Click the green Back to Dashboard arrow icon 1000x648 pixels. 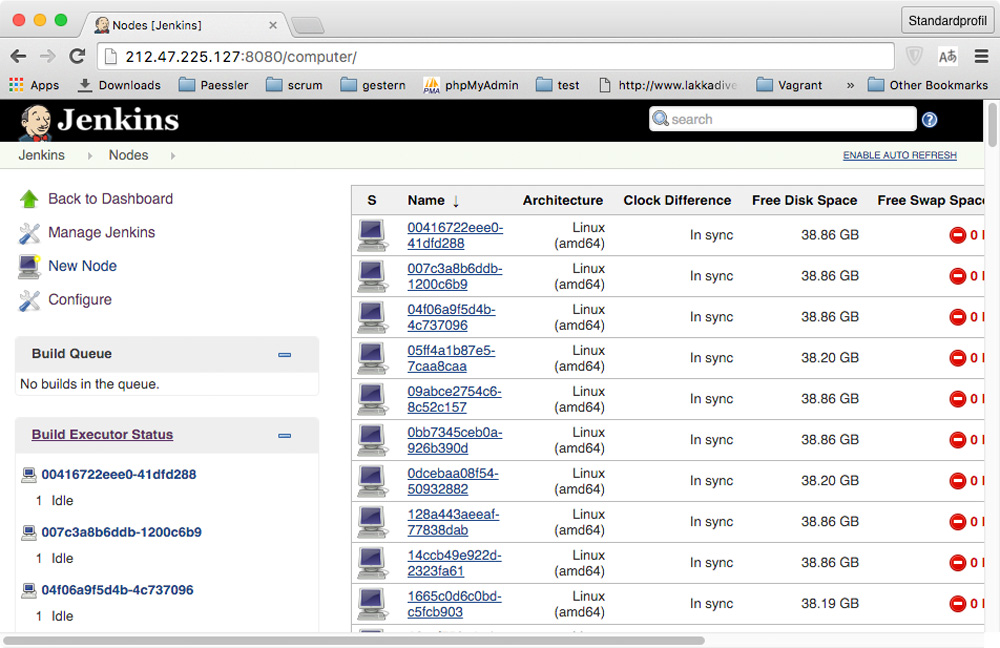[x=29, y=199]
